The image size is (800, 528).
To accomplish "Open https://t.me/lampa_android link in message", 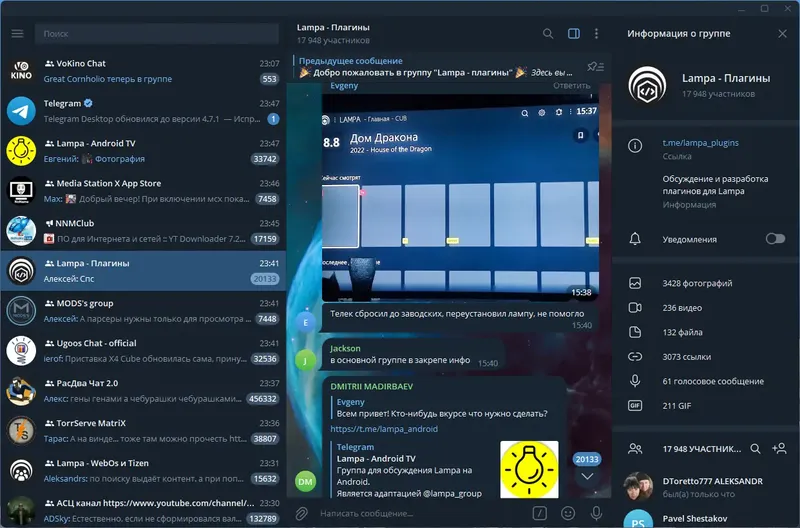I will [x=384, y=429].
